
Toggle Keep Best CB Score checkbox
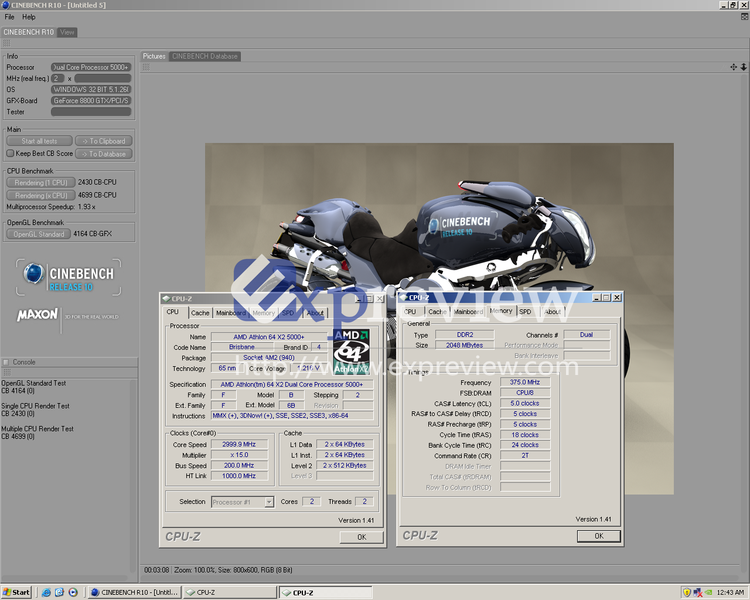[10, 154]
